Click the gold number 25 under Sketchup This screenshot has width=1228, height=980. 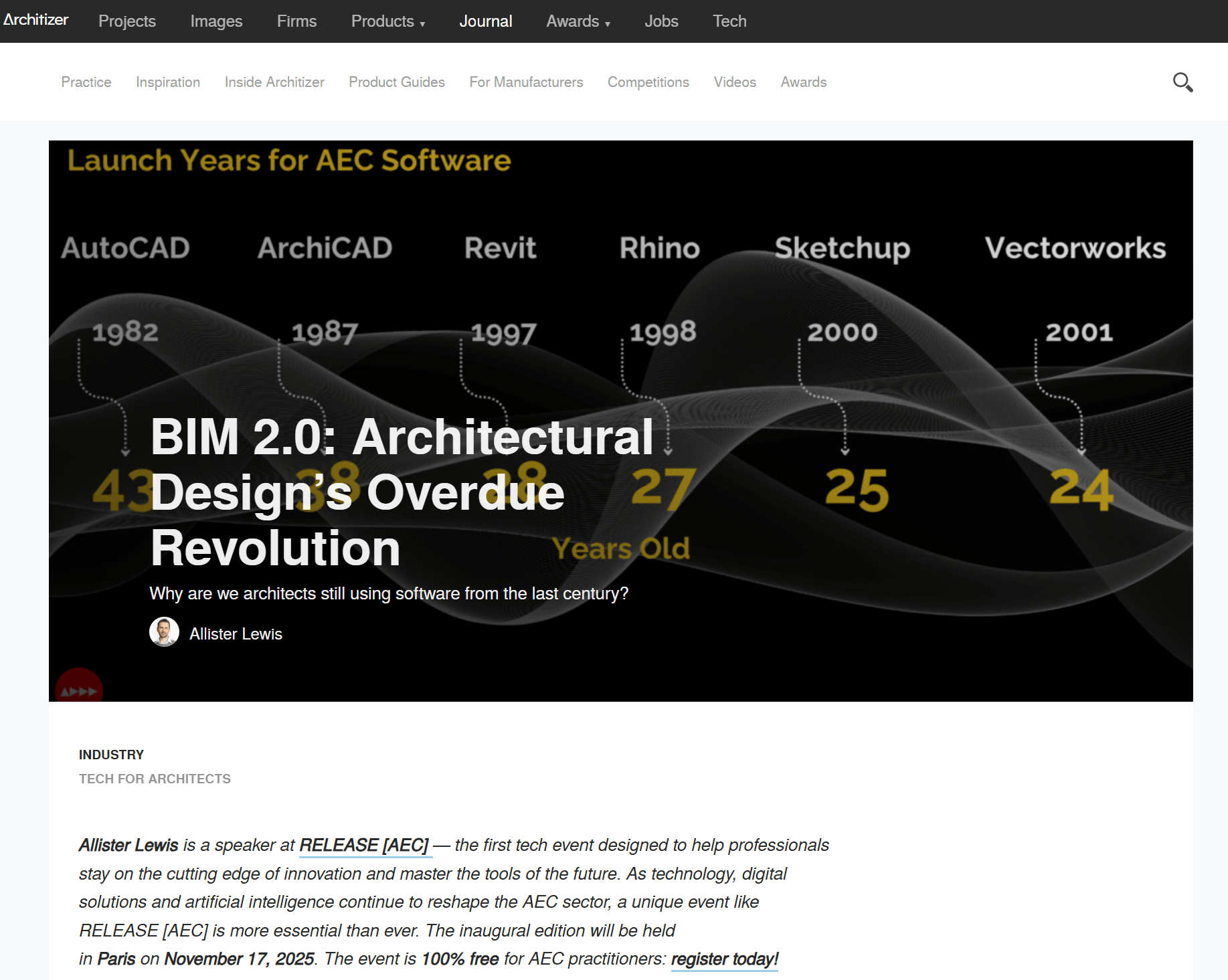click(x=857, y=490)
